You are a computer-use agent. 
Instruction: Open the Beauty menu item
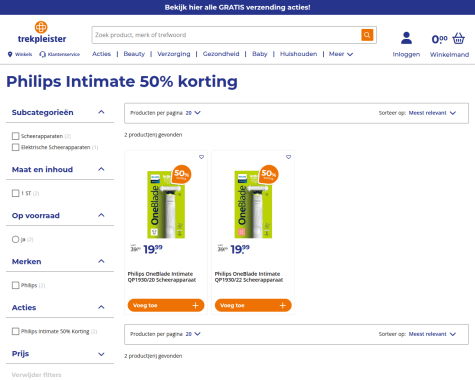pyautogui.click(x=134, y=54)
